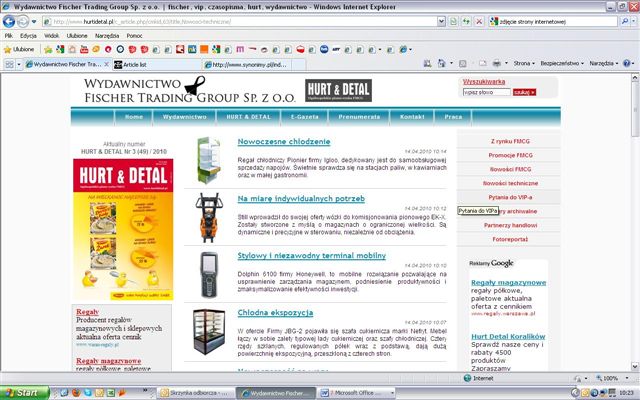Click the Ulubione star button in the favorites bar
This screenshot has width=640, height=400.
click(x=19, y=49)
